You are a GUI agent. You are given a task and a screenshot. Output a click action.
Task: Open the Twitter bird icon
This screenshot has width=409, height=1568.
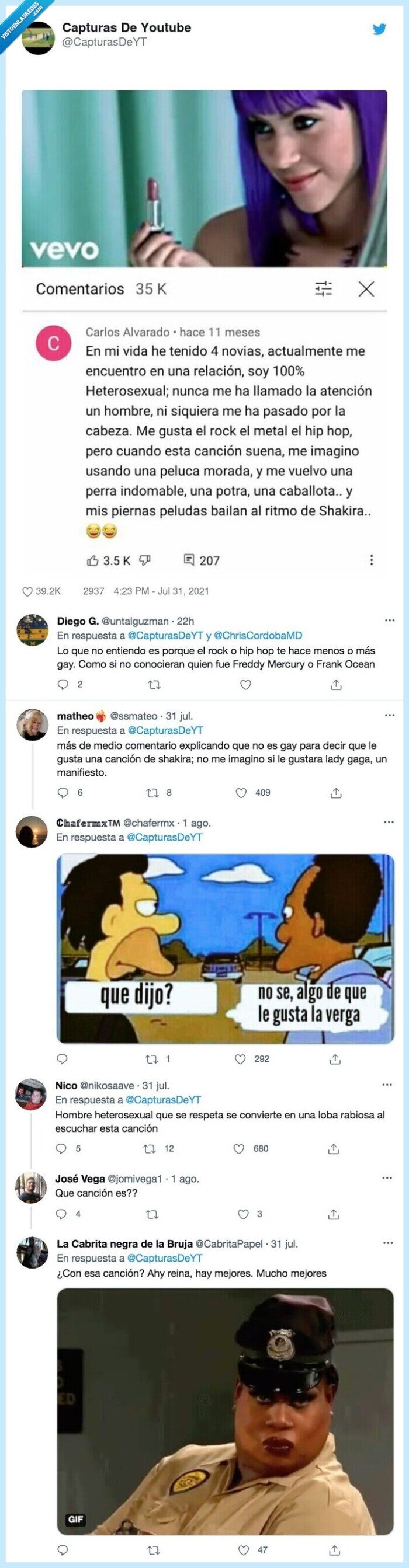coord(380,30)
